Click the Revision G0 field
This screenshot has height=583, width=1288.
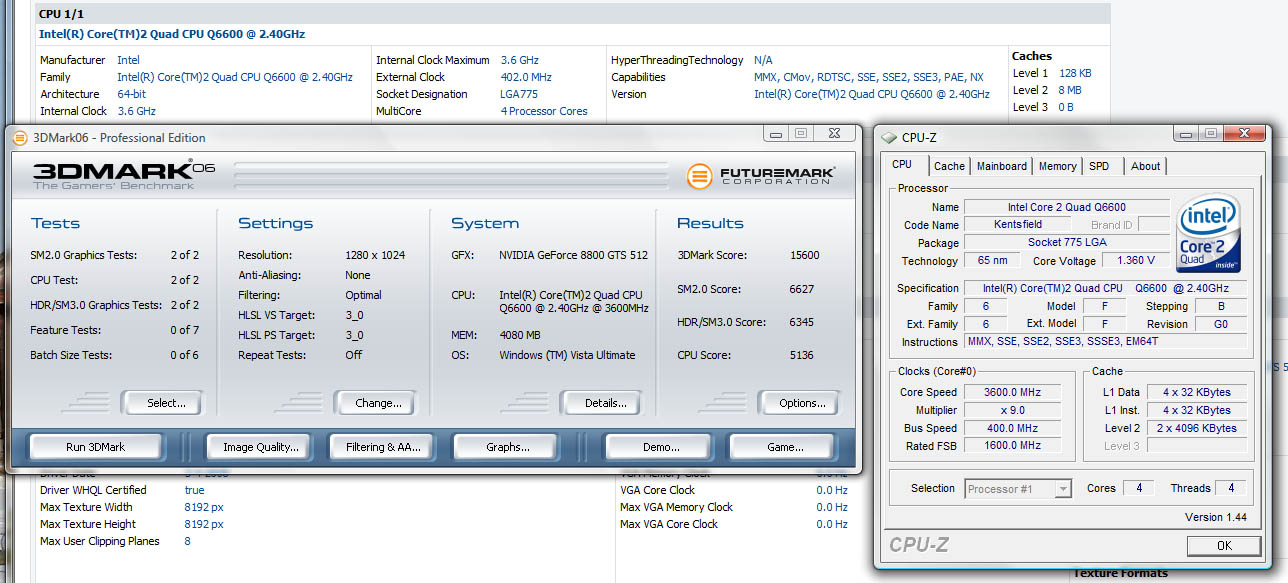pos(1220,324)
